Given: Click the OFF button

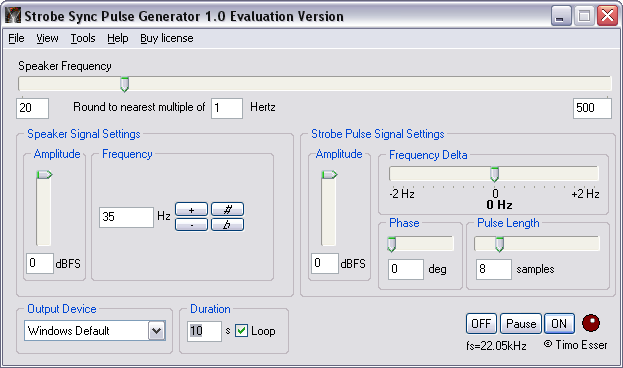Looking at the screenshot, I should pyautogui.click(x=481, y=324).
